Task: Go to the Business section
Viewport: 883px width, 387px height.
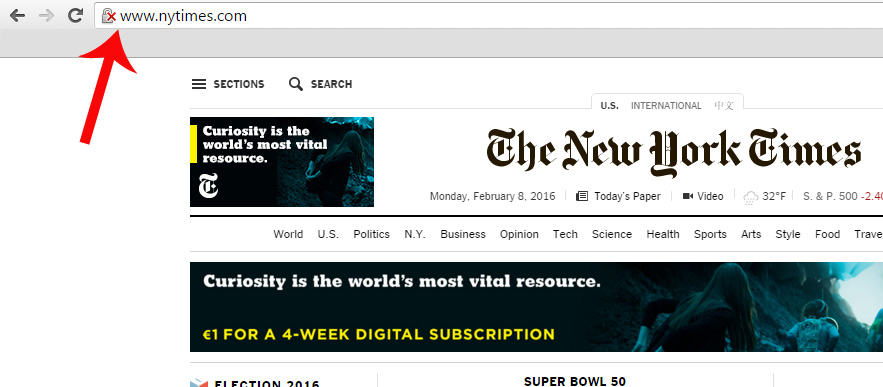Action: pos(463,234)
